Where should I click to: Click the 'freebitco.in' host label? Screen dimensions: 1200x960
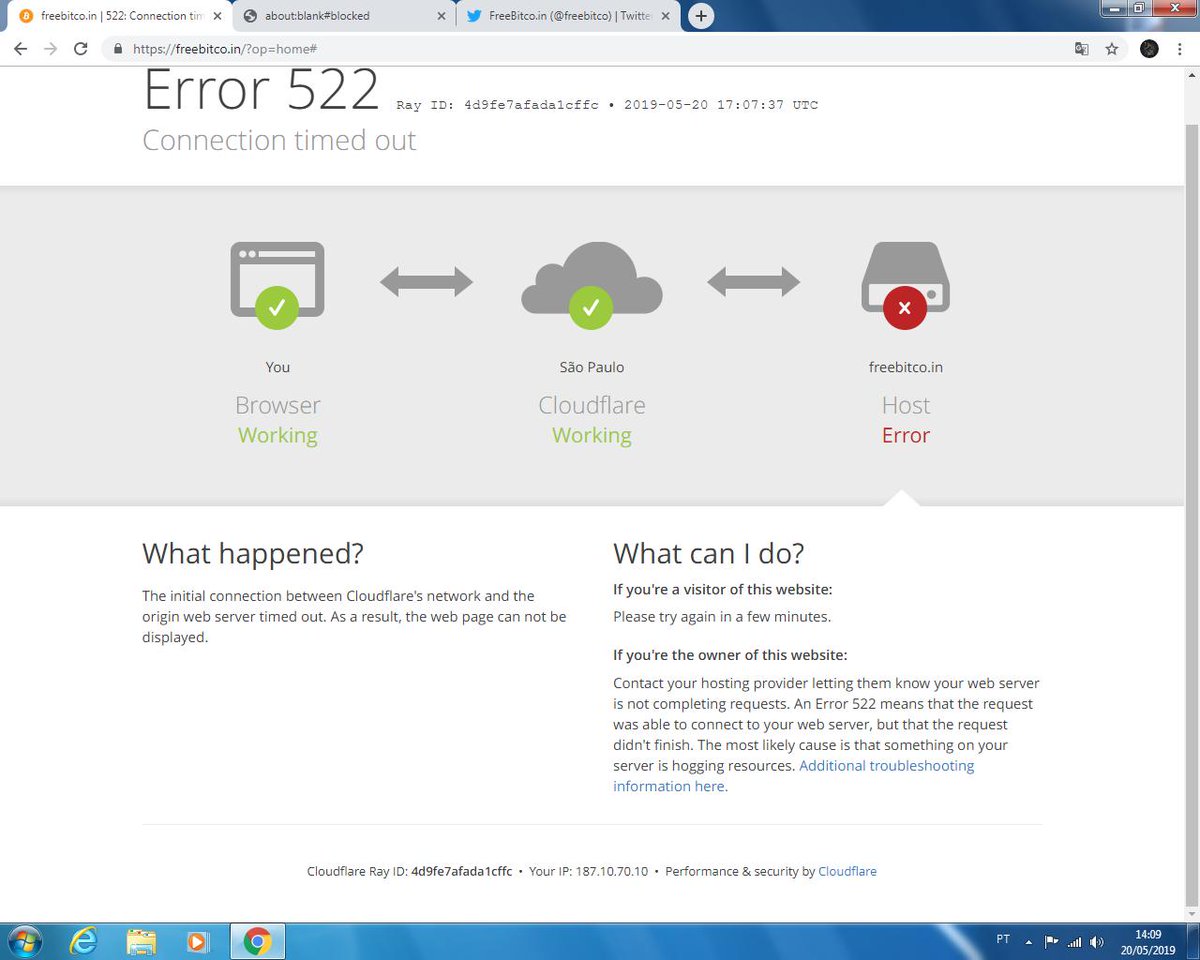tap(906, 367)
